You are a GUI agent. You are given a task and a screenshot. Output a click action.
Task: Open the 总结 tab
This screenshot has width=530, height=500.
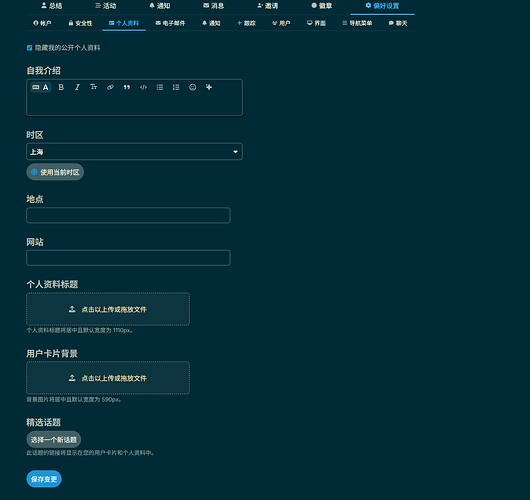click(x=52, y=6)
